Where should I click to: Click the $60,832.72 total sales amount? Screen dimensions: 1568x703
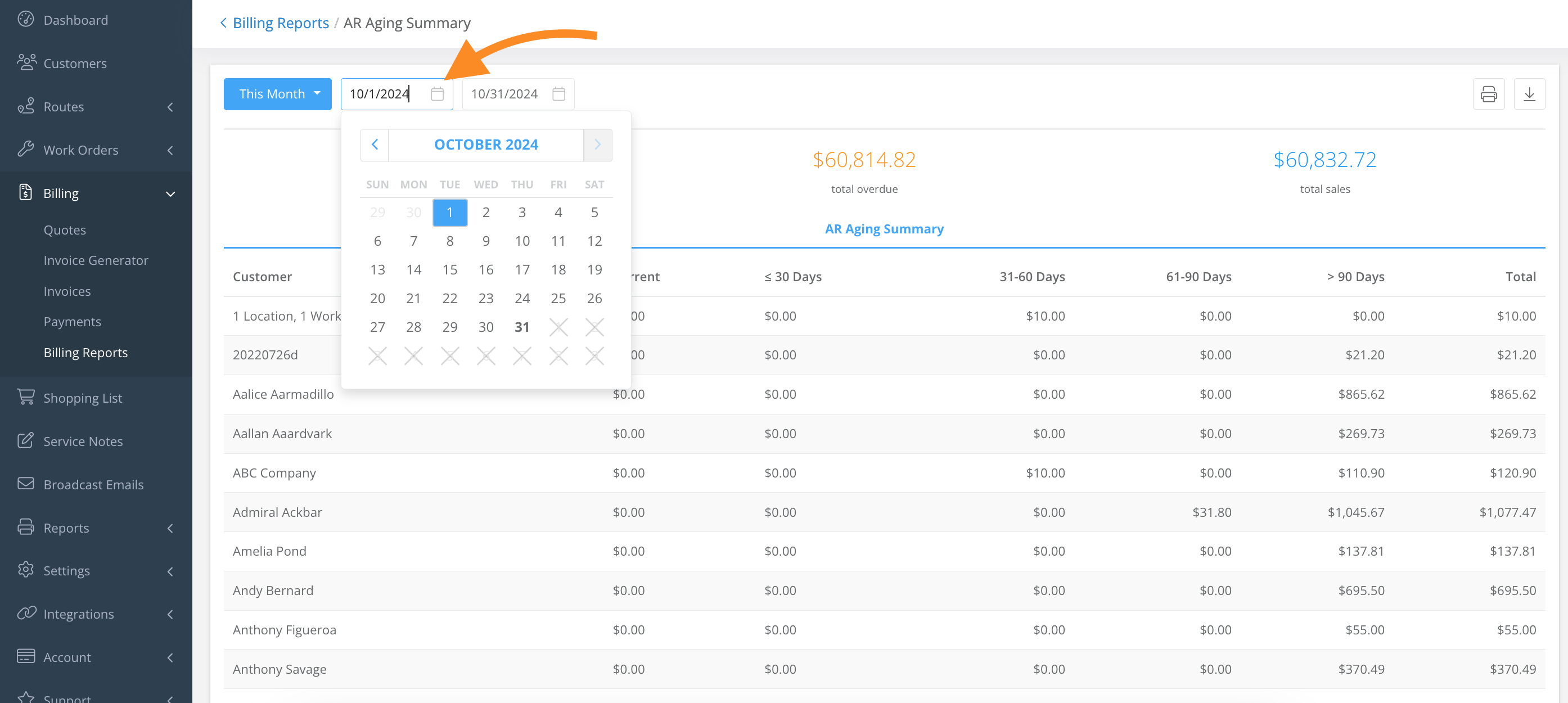coord(1324,160)
